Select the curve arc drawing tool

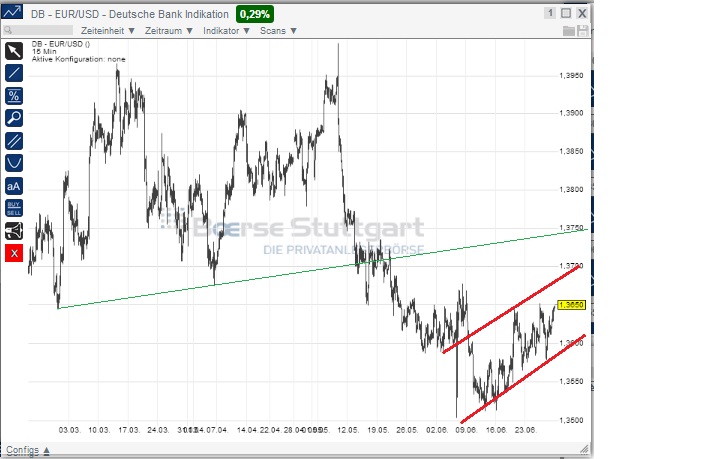14,163
